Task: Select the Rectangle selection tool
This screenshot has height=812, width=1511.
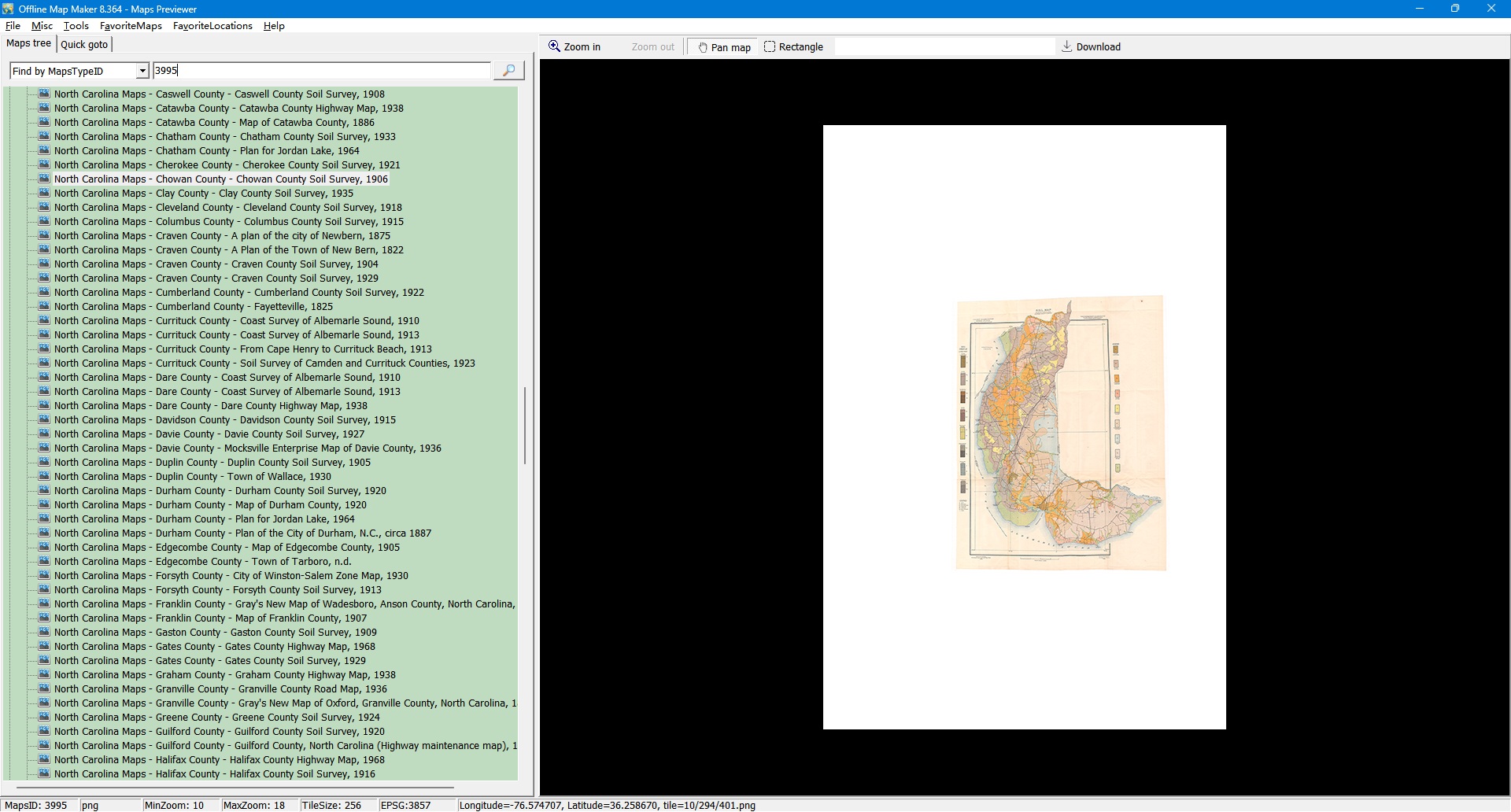Action: pos(793,47)
